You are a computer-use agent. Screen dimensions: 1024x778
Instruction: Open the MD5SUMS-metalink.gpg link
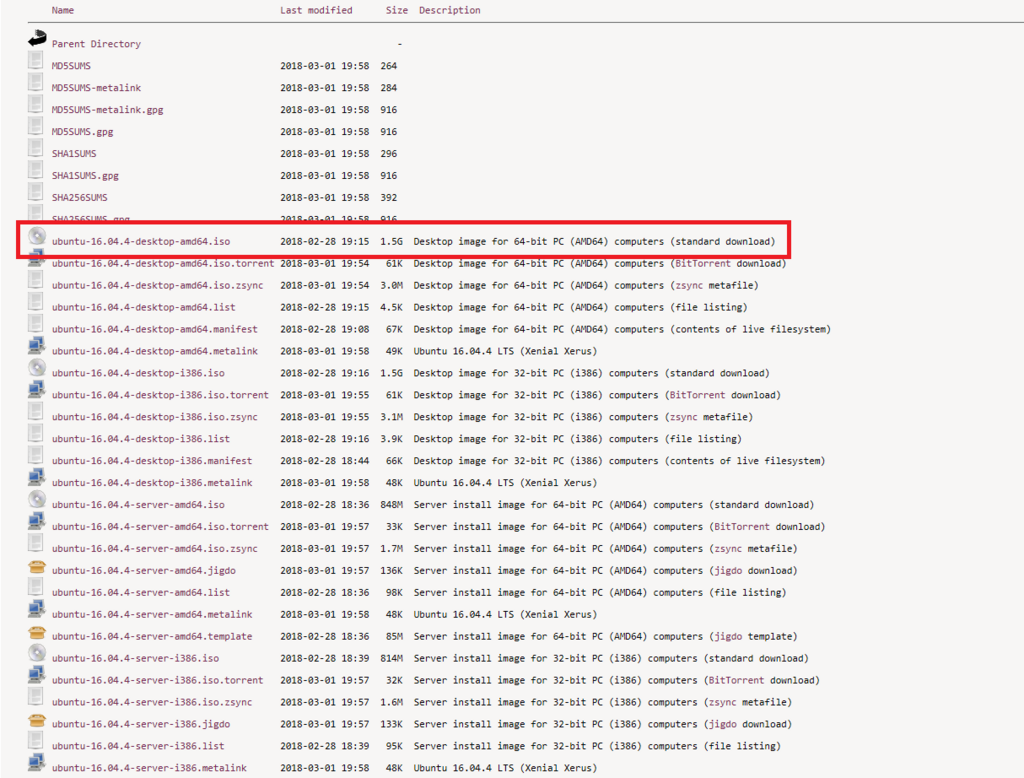tap(108, 110)
